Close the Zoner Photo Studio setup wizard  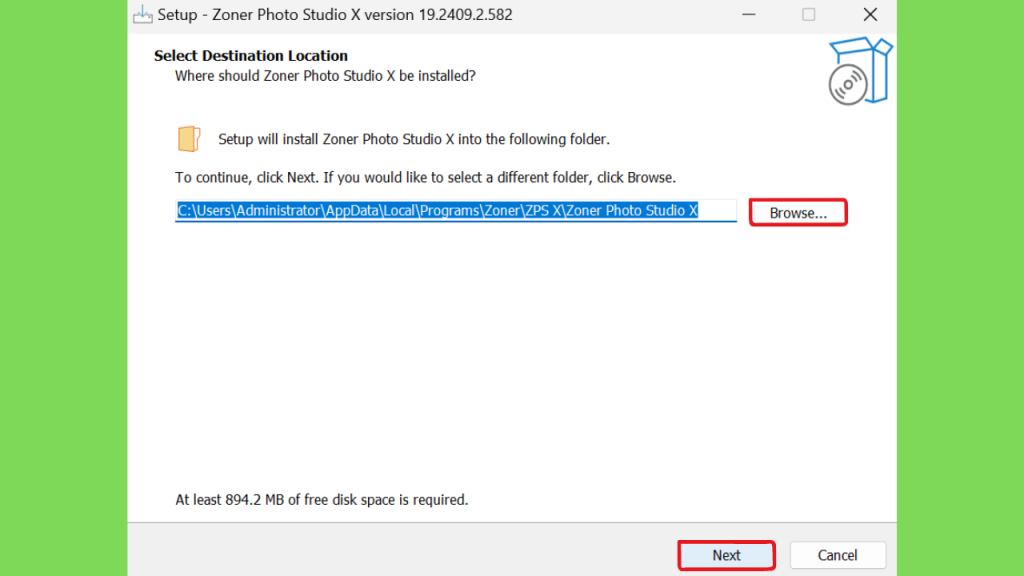(870, 14)
